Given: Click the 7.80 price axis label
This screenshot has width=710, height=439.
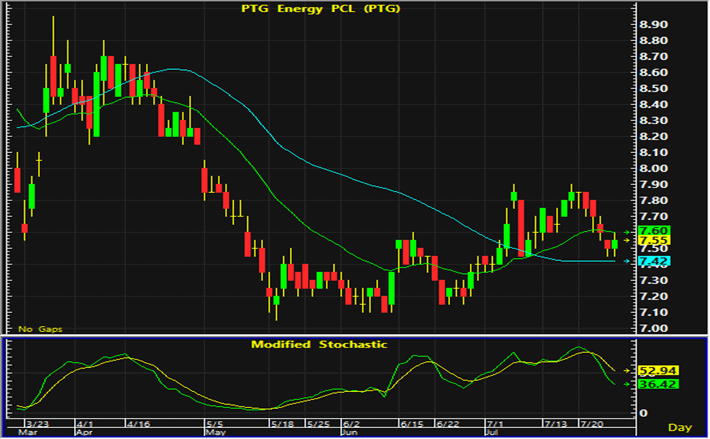Looking at the screenshot, I should (653, 200).
